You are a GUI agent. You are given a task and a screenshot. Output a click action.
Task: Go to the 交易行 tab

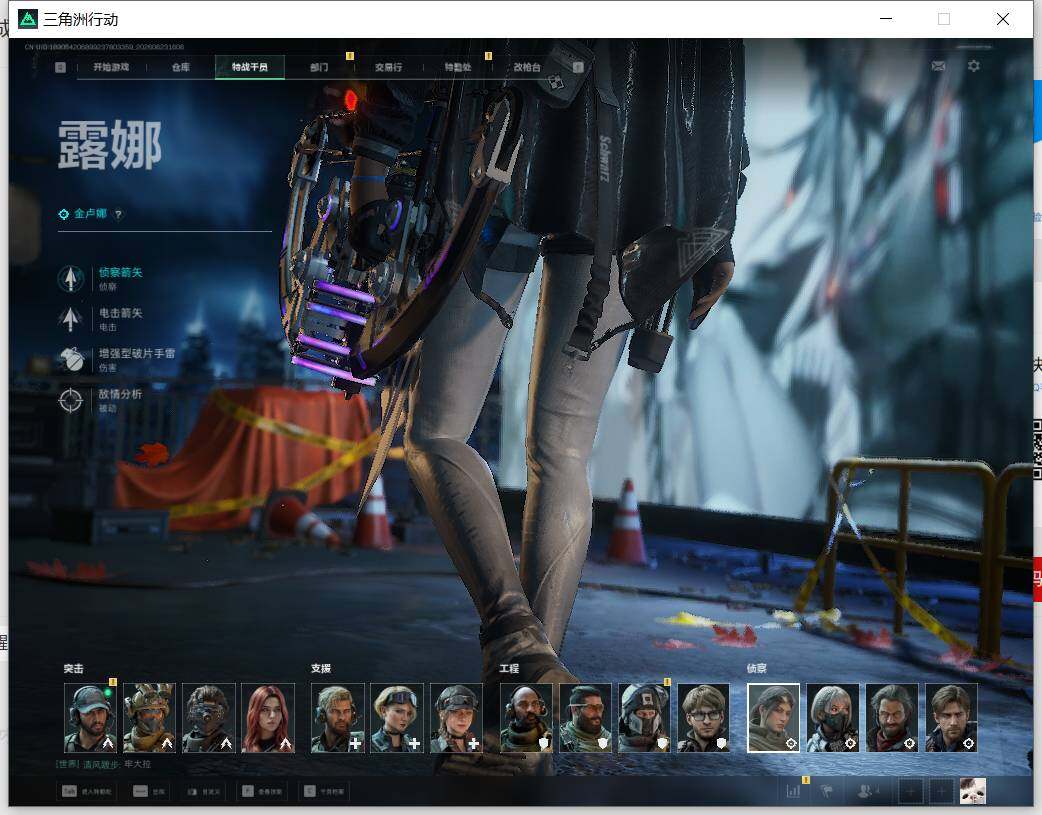388,67
